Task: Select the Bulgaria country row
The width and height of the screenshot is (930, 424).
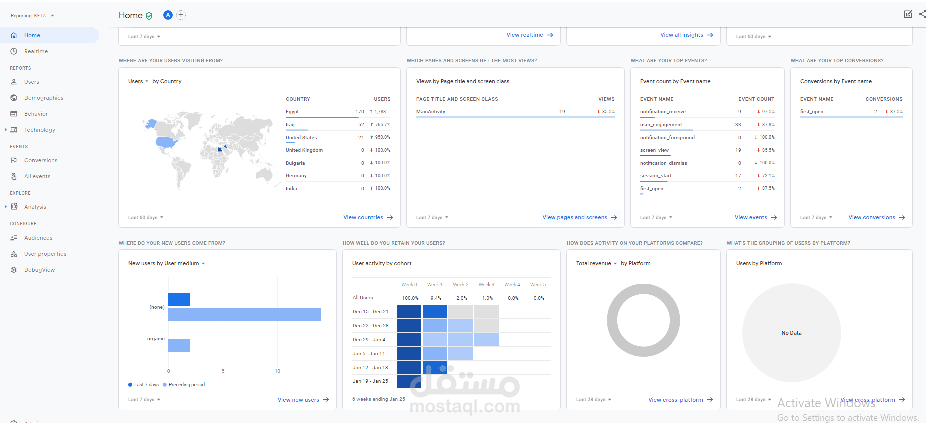Action: (338, 162)
